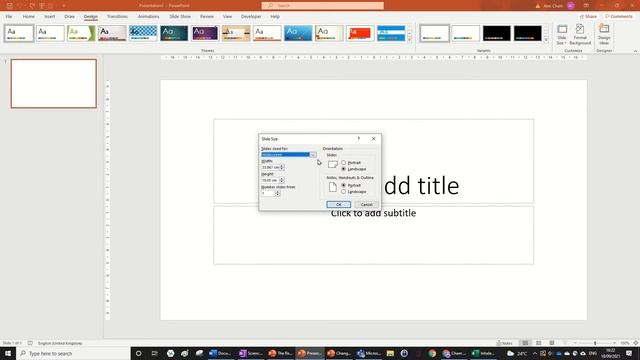
Task: Open the File tab
Action: click(x=9, y=16)
